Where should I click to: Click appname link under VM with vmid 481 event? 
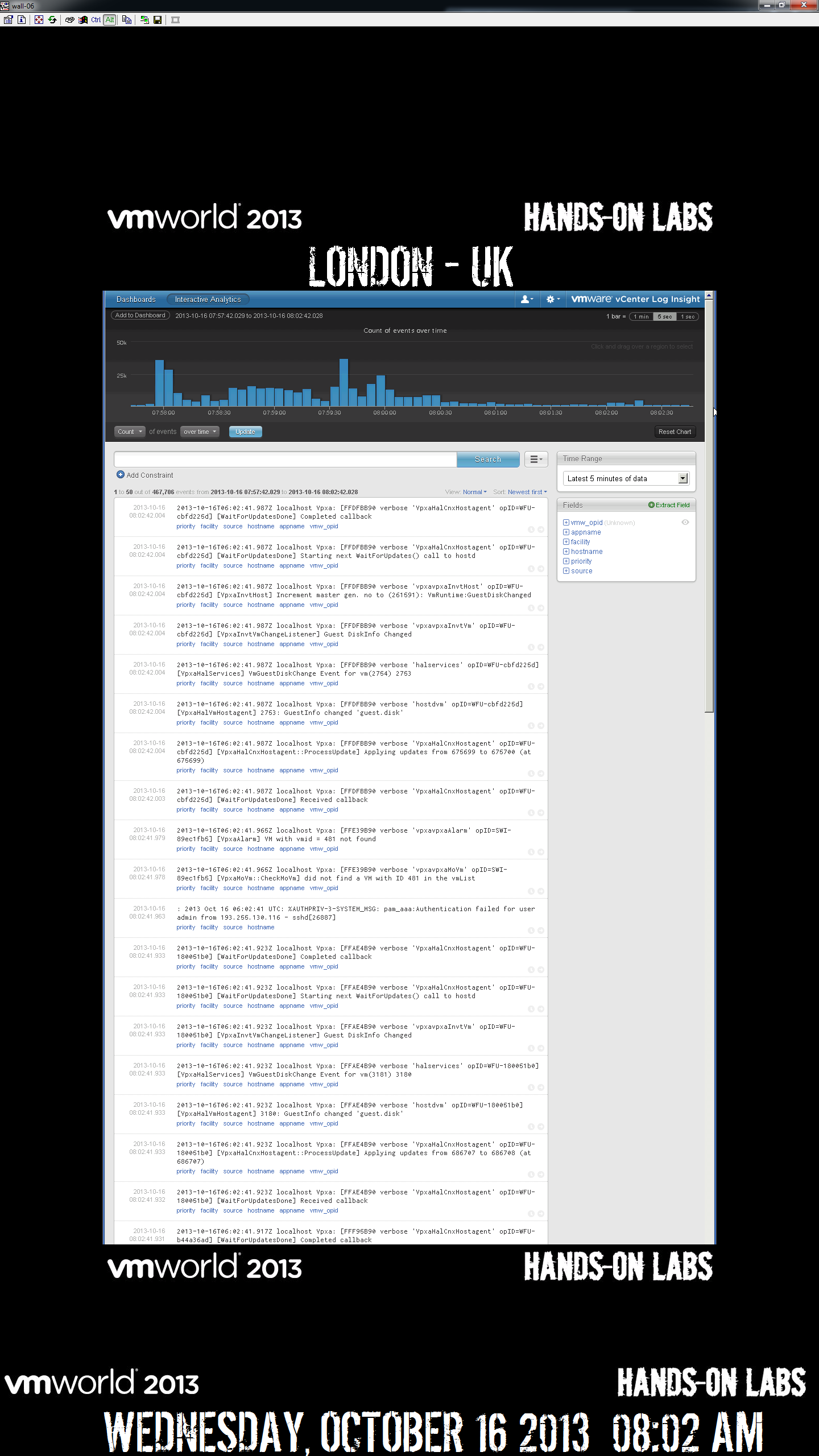(x=292, y=849)
